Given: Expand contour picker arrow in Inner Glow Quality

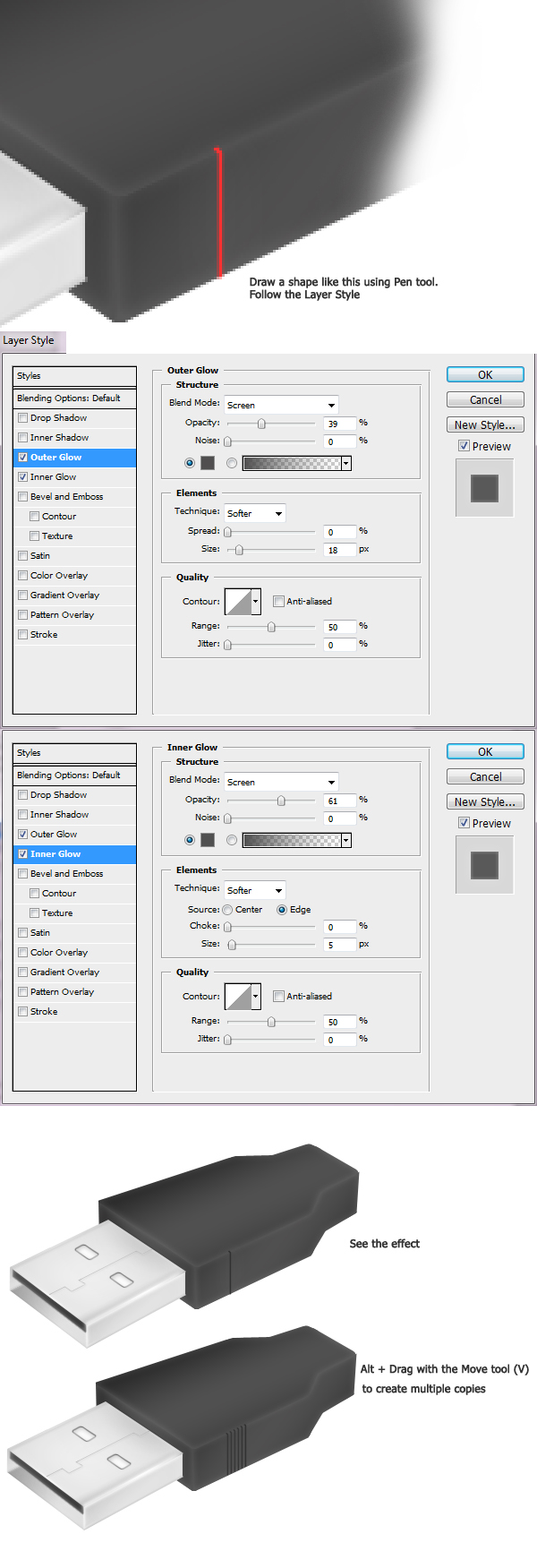Looking at the screenshot, I should tap(256, 997).
